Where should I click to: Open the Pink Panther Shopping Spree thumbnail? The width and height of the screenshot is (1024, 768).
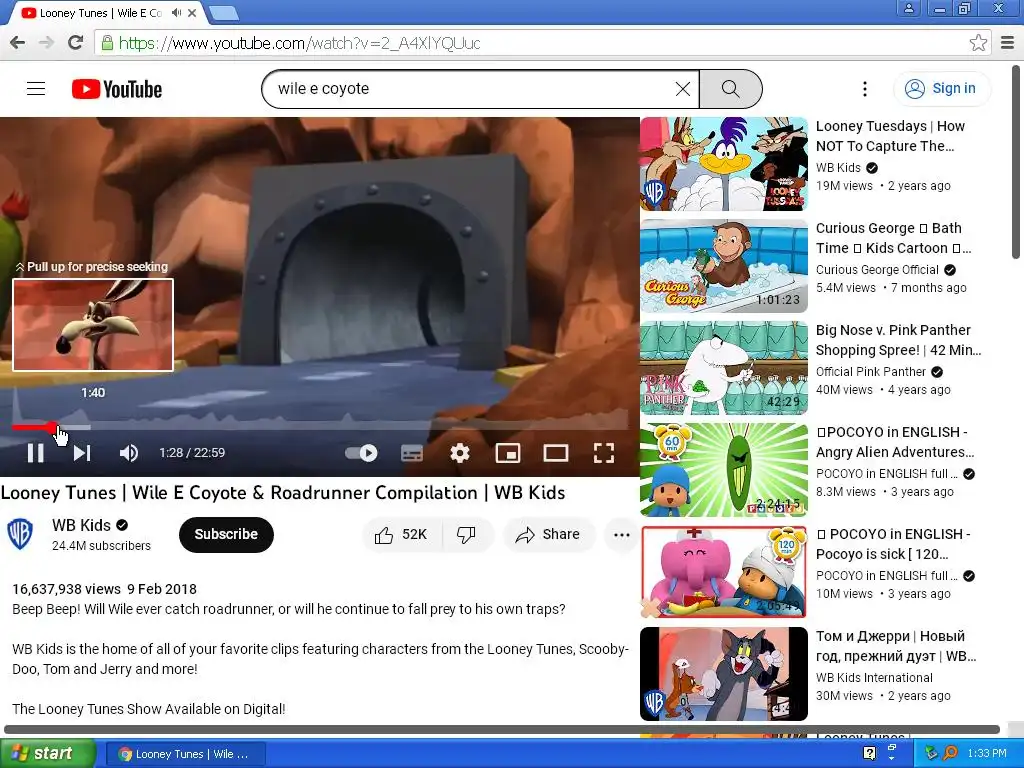coord(724,368)
